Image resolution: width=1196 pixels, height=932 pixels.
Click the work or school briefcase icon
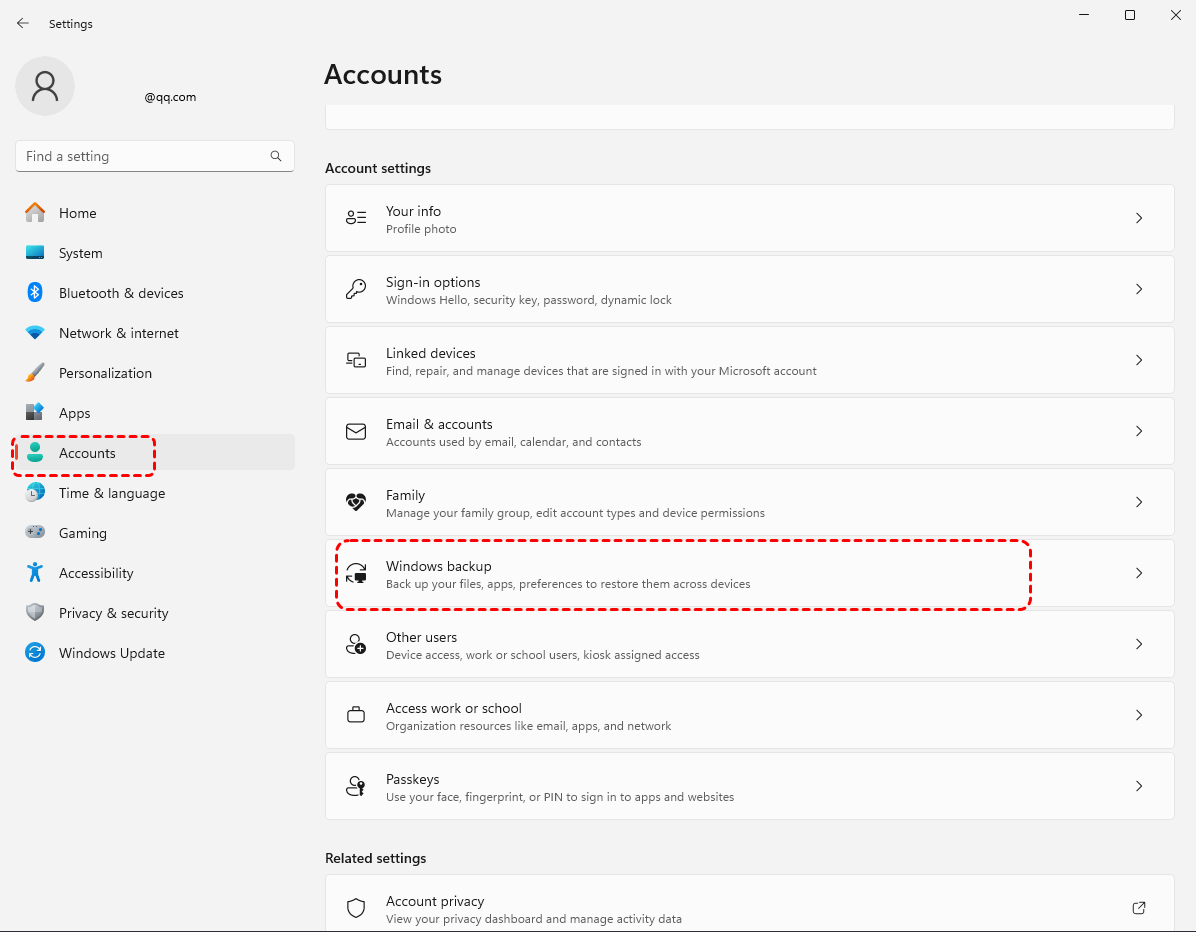[x=356, y=715]
